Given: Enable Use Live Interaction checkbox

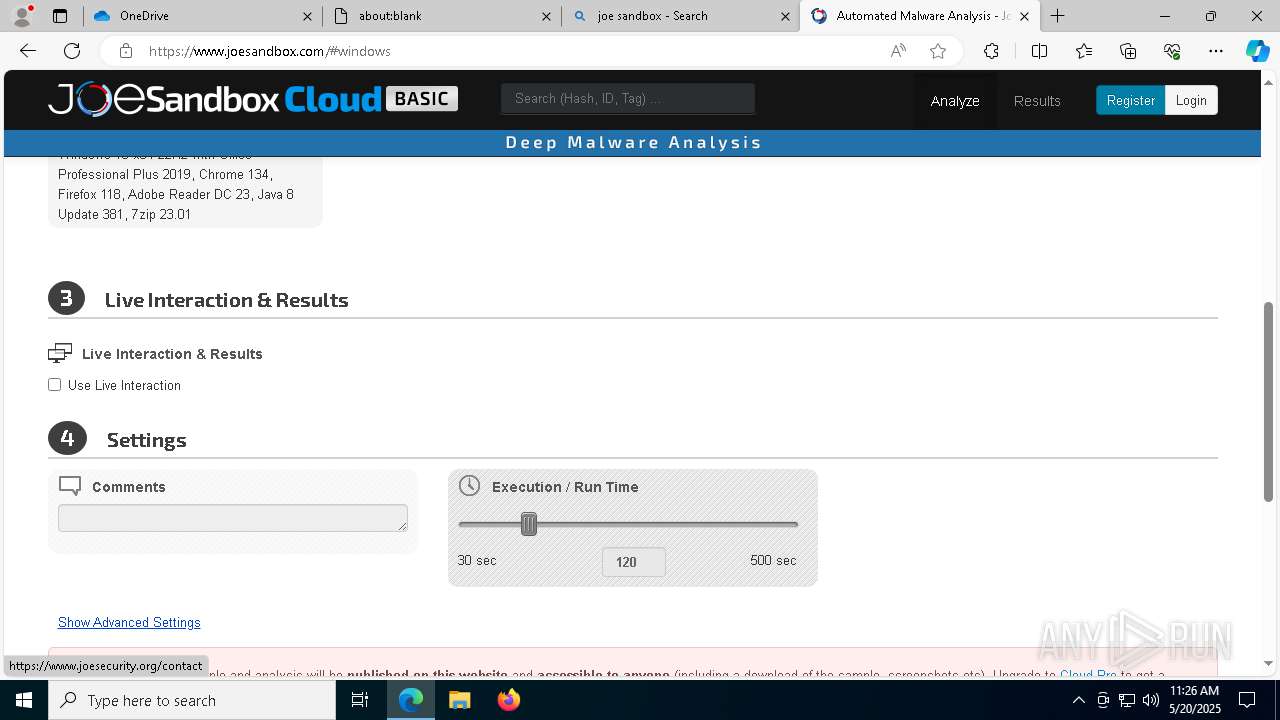Looking at the screenshot, I should [x=55, y=385].
